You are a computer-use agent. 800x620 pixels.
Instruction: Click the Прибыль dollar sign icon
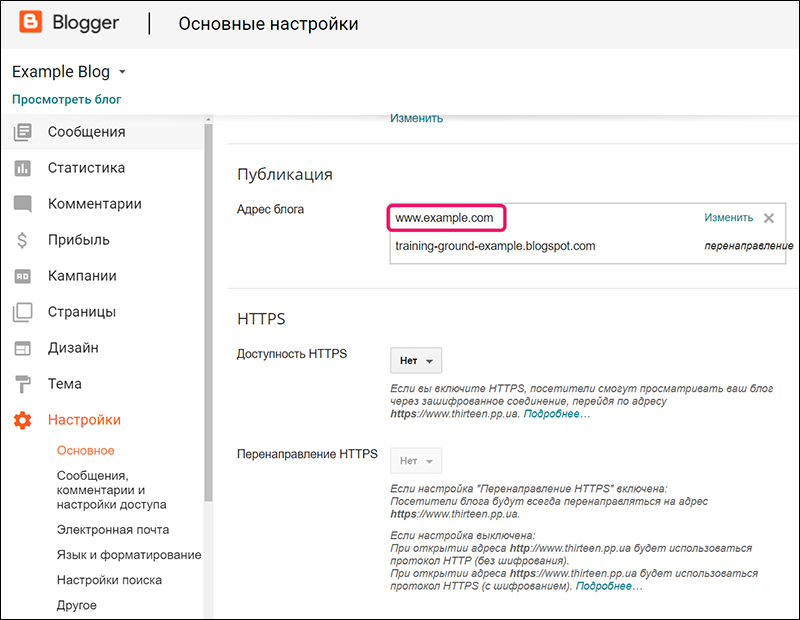pyautogui.click(x=23, y=240)
